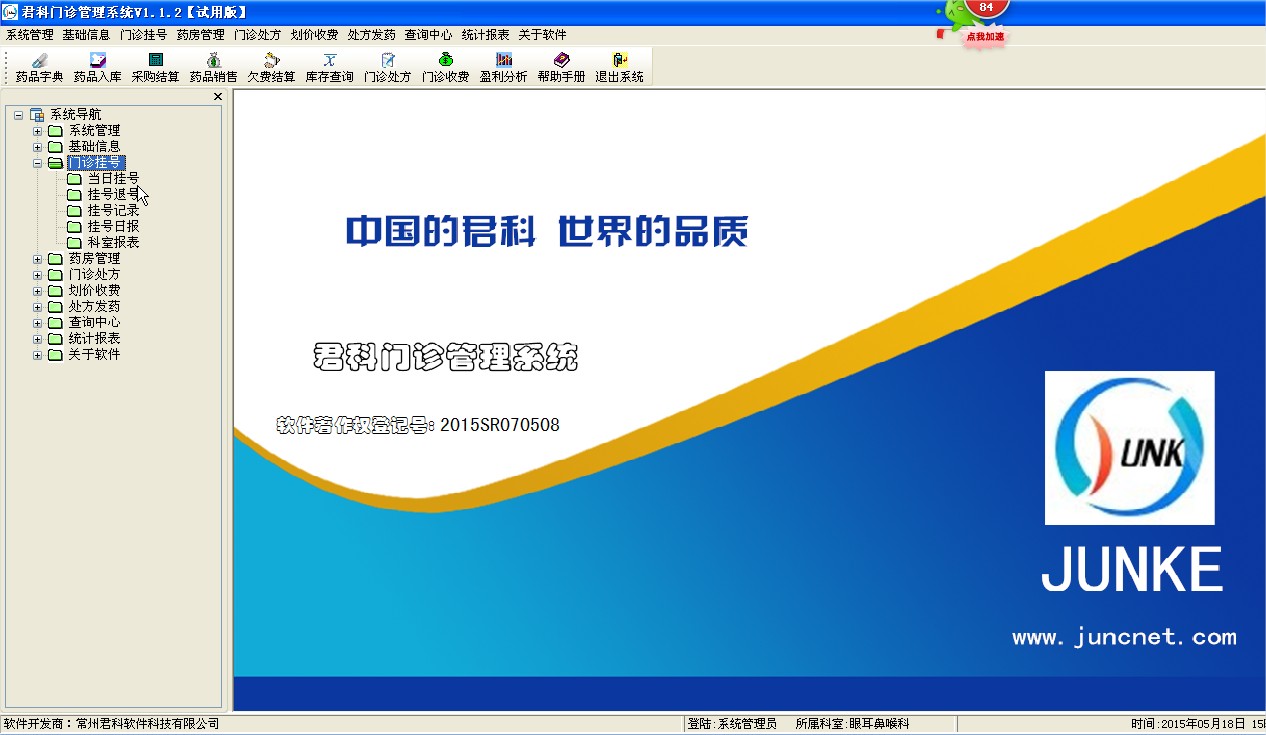1266x735 pixels.
Task: Select the 查询中心 tree label
Action: (x=94, y=323)
